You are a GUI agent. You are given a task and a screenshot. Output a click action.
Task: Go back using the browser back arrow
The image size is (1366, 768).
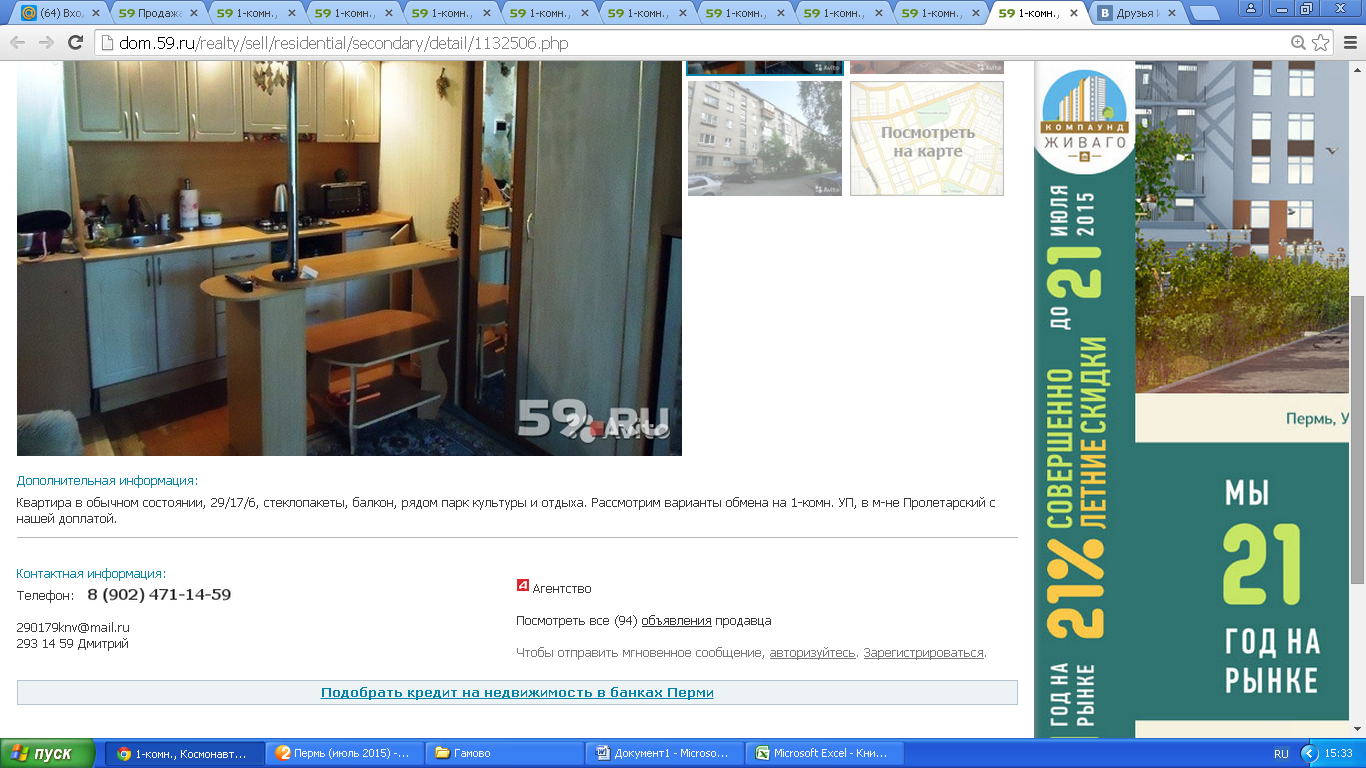click(x=18, y=43)
